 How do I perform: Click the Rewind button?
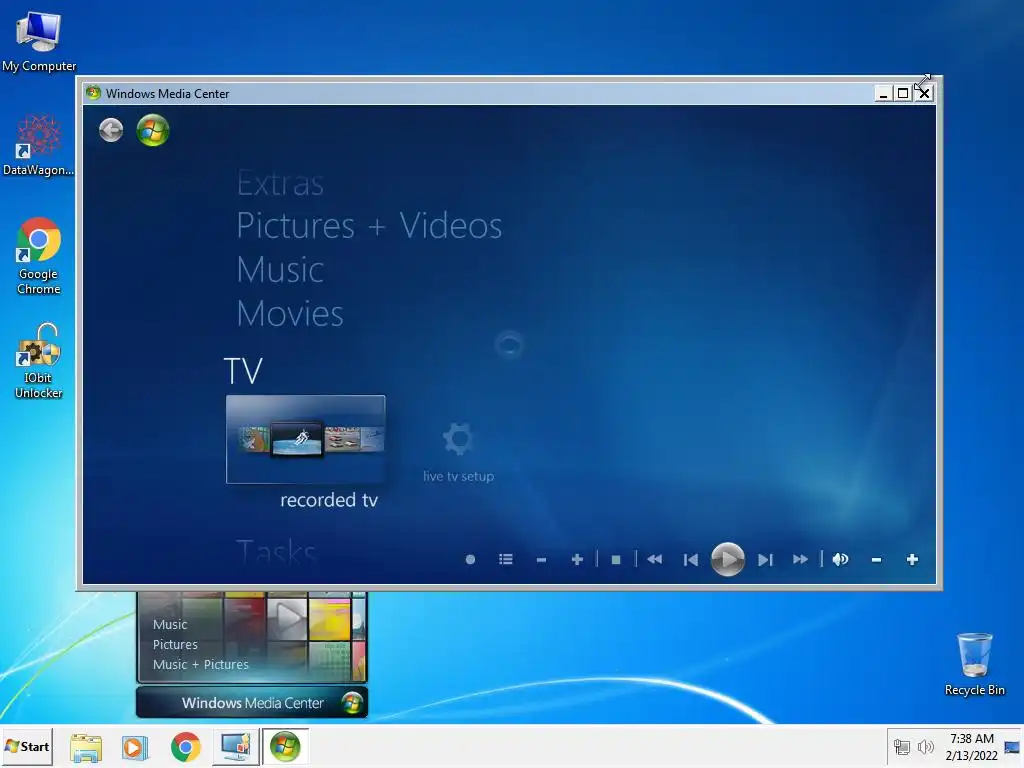pos(655,560)
